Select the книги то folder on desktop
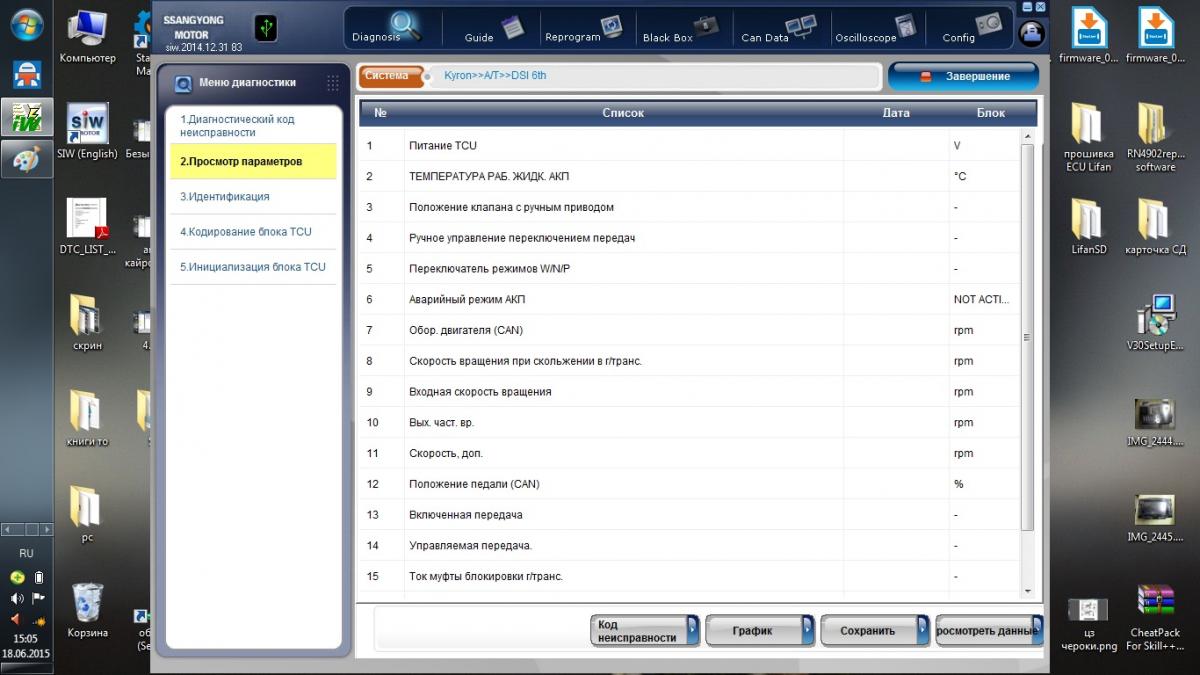This screenshot has height=675, width=1200. click(x=87, y=418)
